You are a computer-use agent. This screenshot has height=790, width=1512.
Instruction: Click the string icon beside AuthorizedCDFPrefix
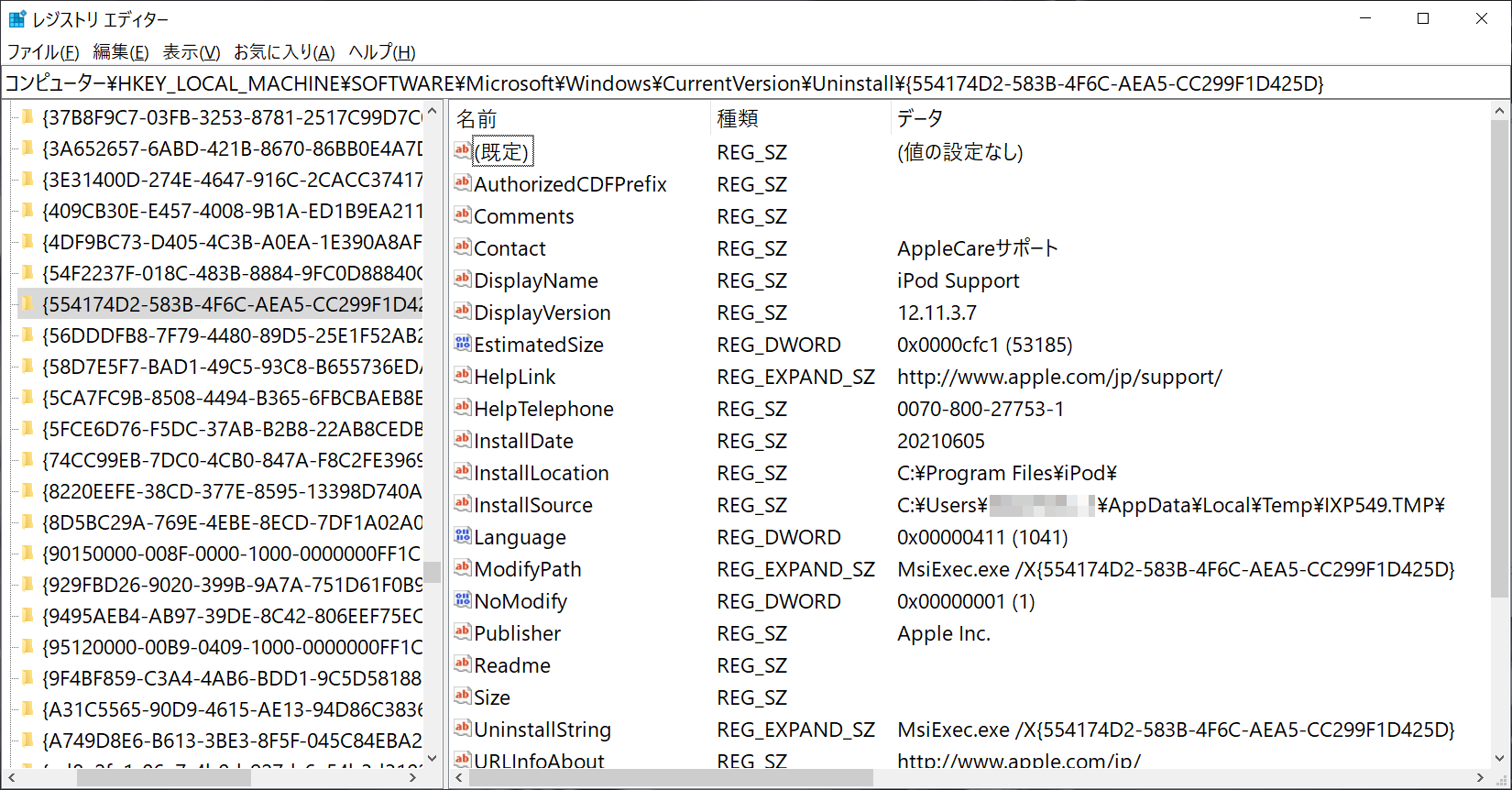pos(463,183)
